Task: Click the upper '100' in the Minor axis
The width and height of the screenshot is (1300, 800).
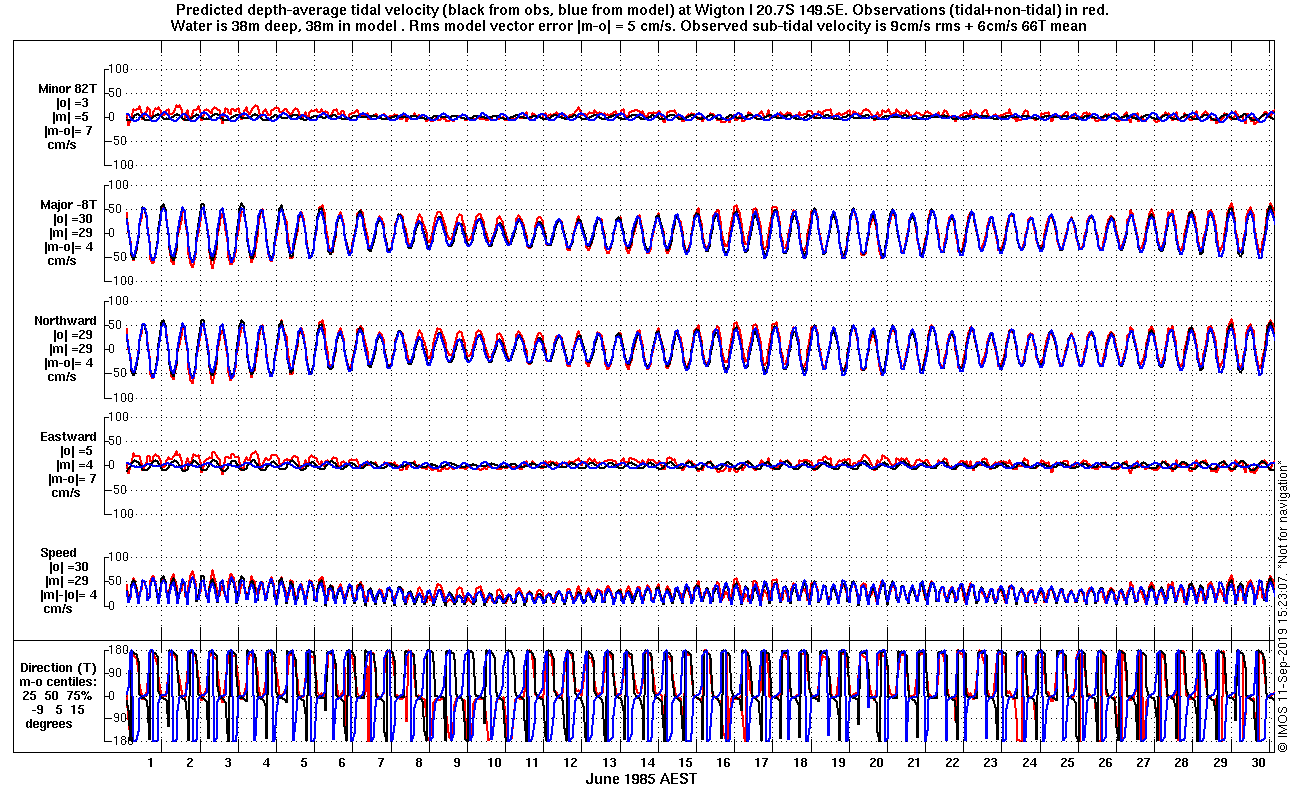Action: click(x=118, y=69)
